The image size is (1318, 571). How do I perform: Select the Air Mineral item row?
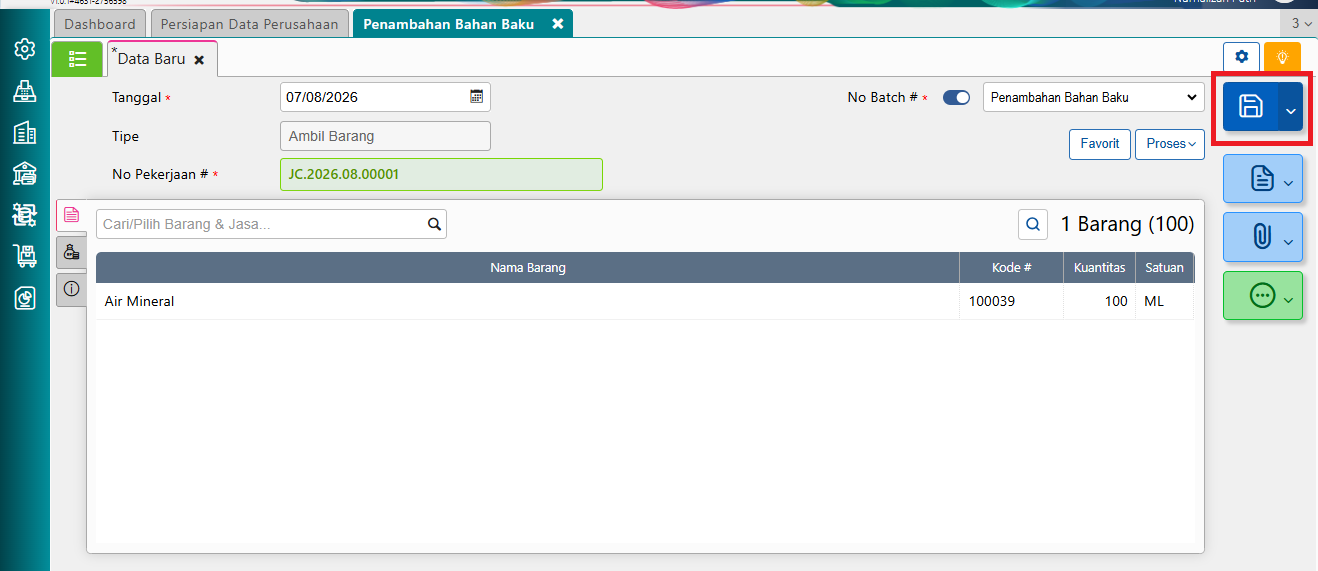point(645,301)
